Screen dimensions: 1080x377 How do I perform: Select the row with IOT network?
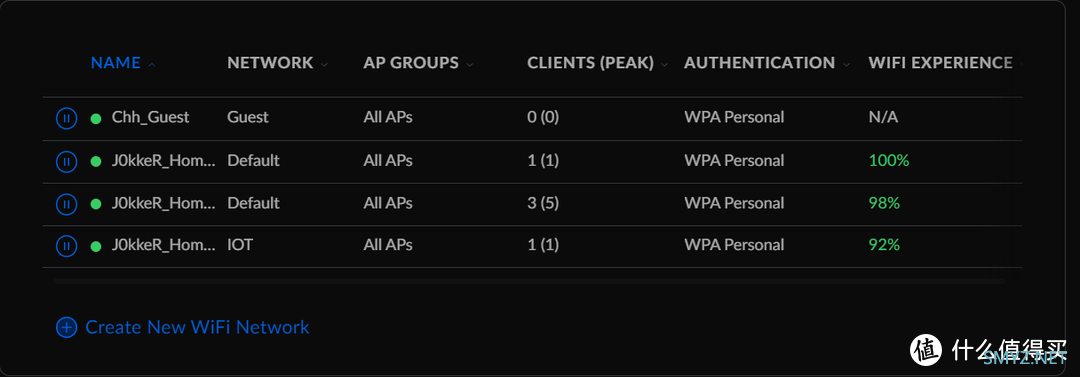[x=532, y=245]
